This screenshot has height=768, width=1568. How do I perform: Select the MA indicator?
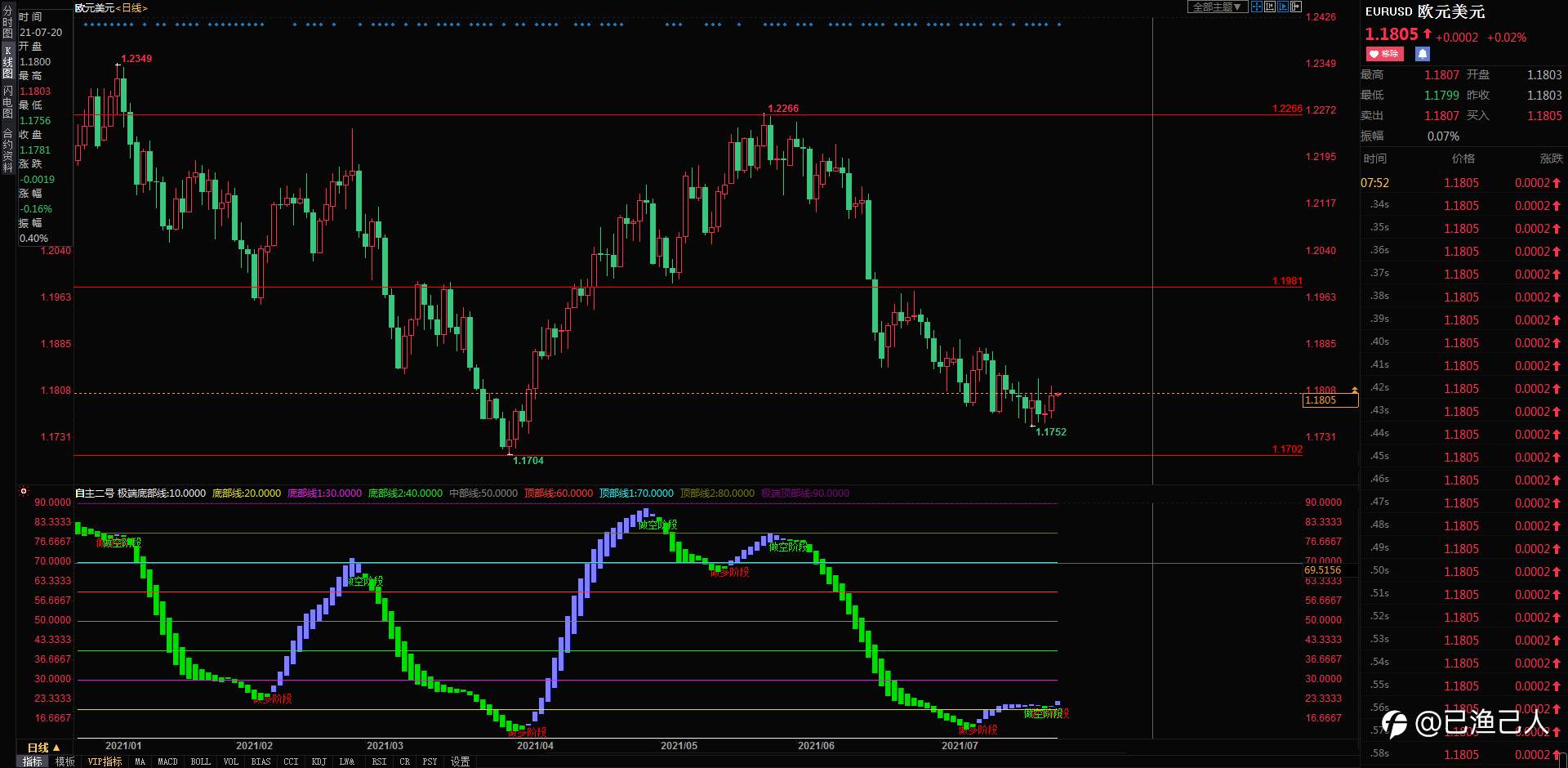pos(140,761)
